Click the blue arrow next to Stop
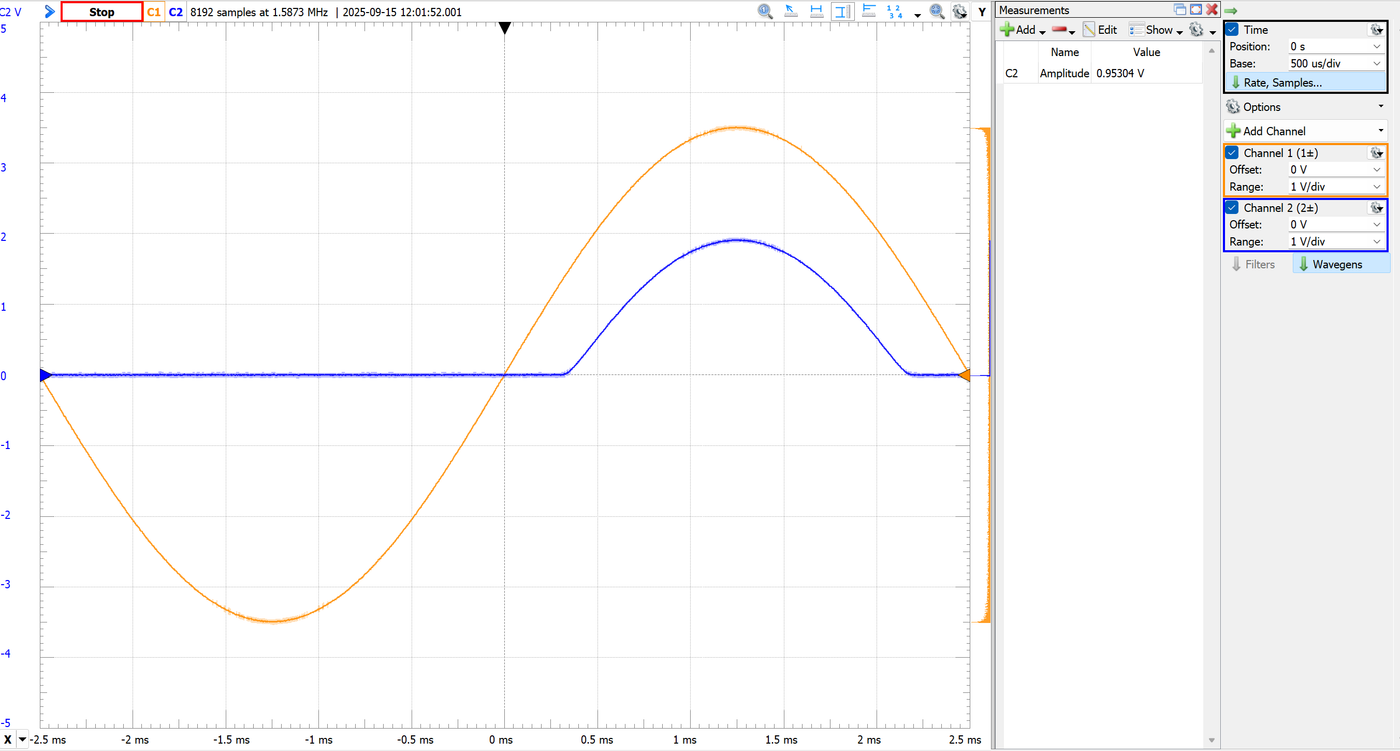 (49, 12)
